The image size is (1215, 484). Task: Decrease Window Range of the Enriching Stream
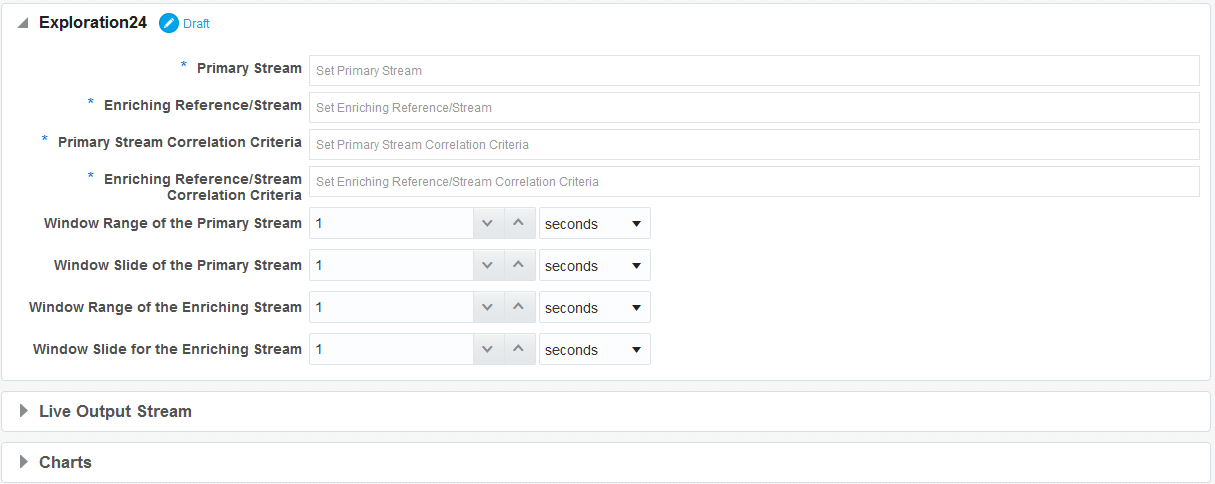[x=487, y=307]
